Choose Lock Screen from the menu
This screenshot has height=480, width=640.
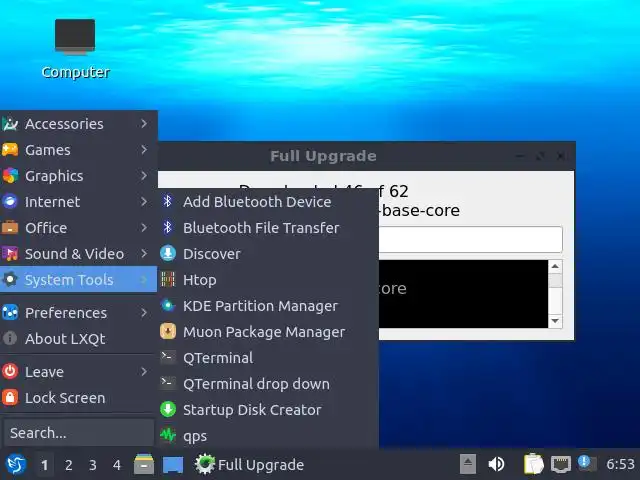[78, 398]
